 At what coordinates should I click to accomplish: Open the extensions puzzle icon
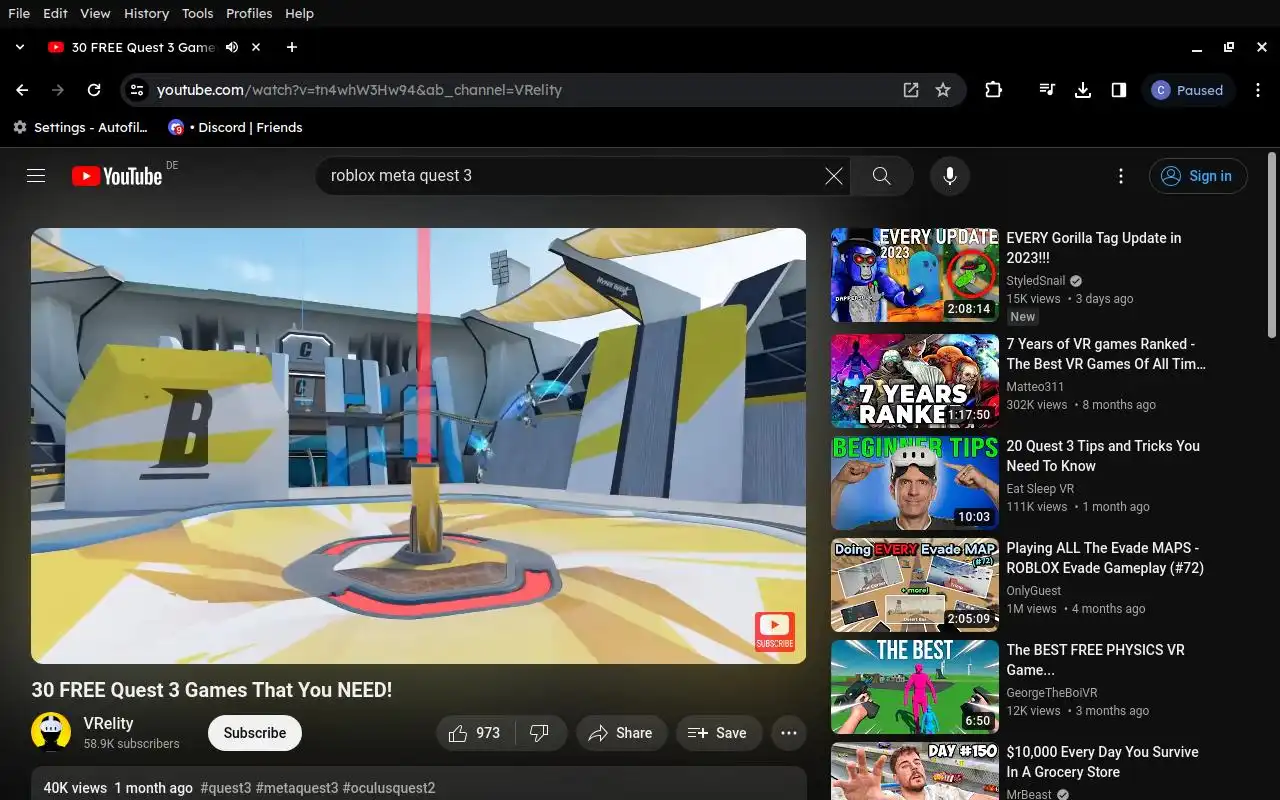[x=993, y=90]
